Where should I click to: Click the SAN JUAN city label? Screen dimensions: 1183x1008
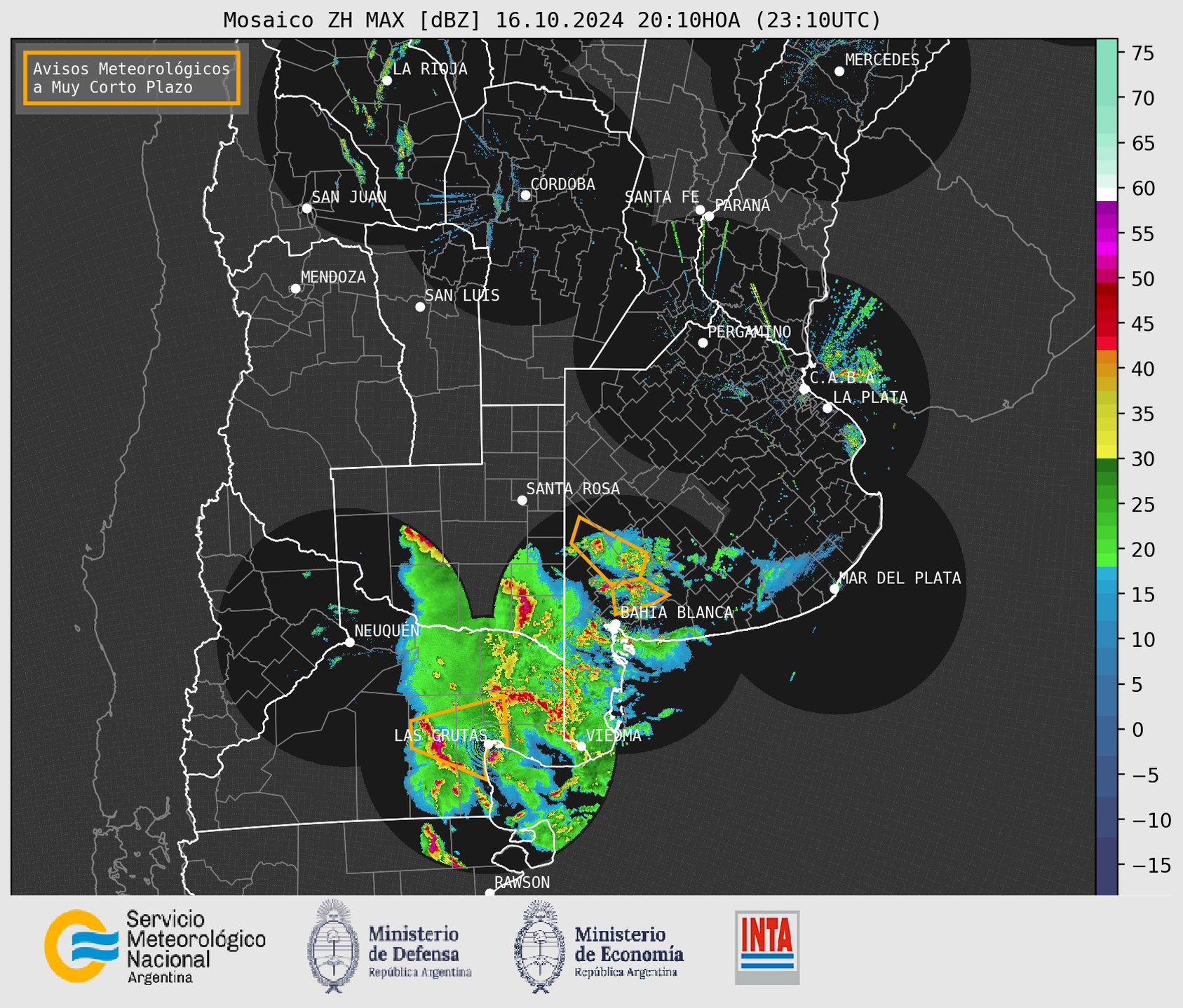click(x=349, y=197)
